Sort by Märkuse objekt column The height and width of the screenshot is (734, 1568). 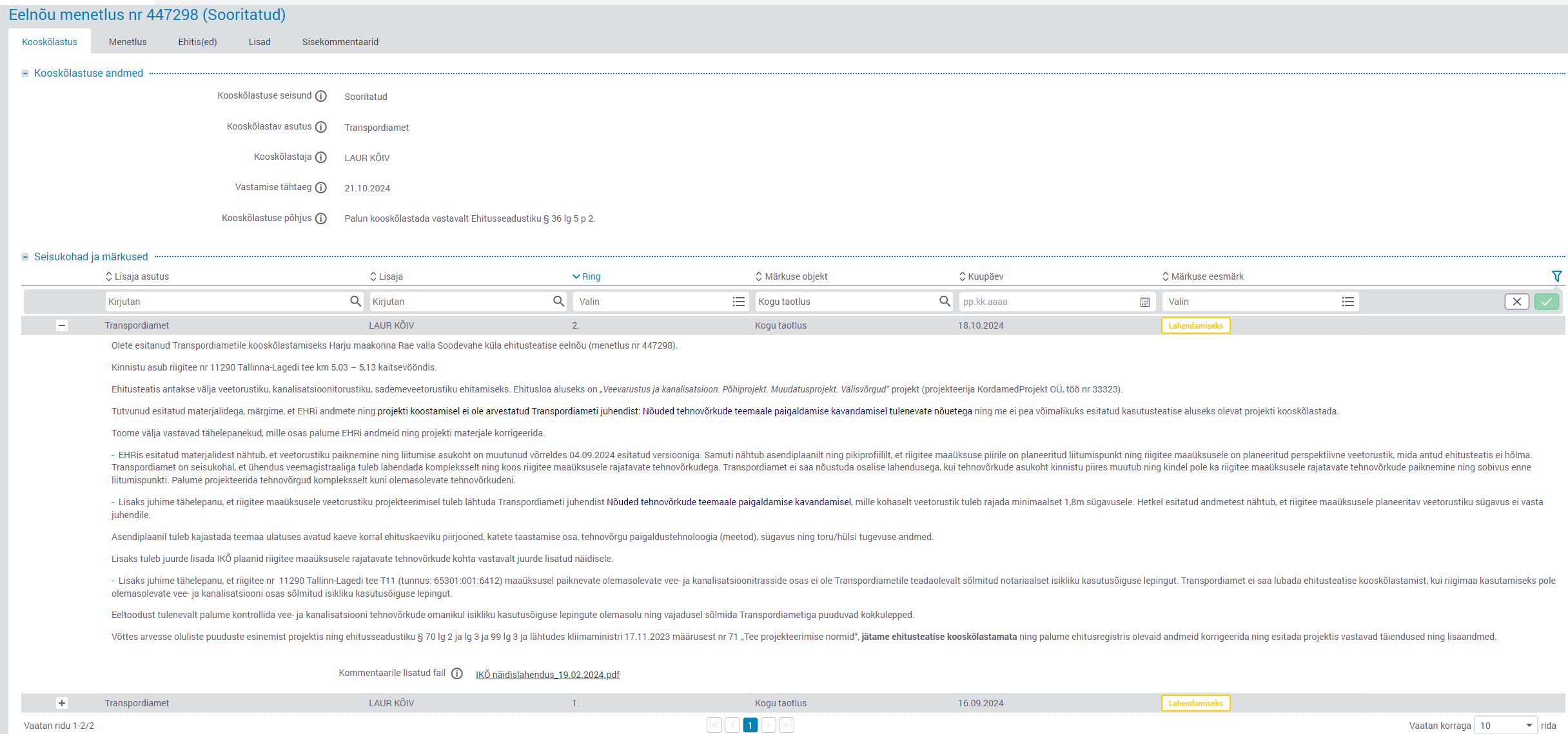[791, 276]
